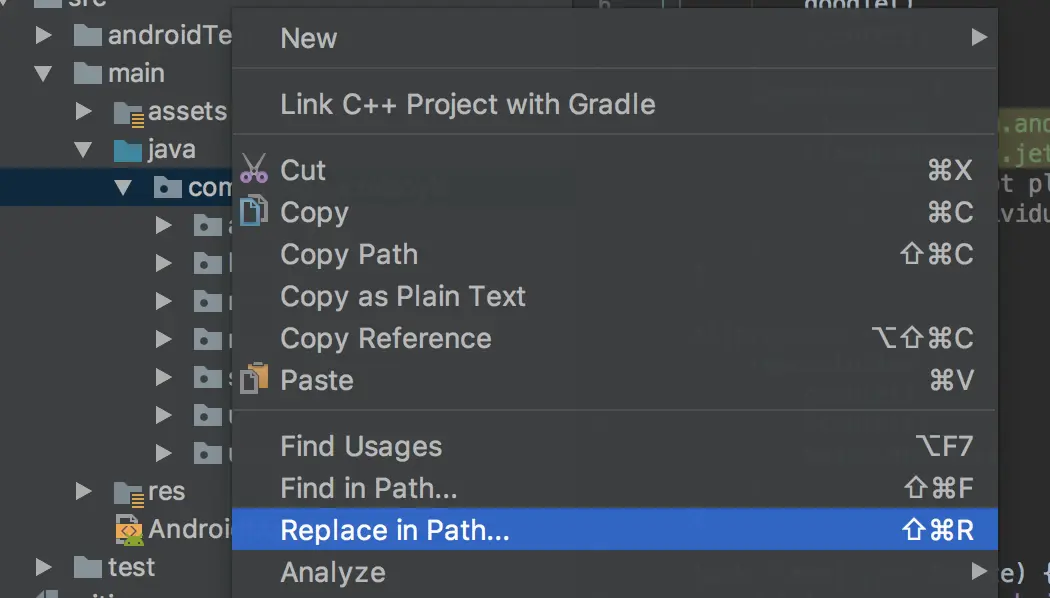Select the main folder in tree

tap(136, 74)
